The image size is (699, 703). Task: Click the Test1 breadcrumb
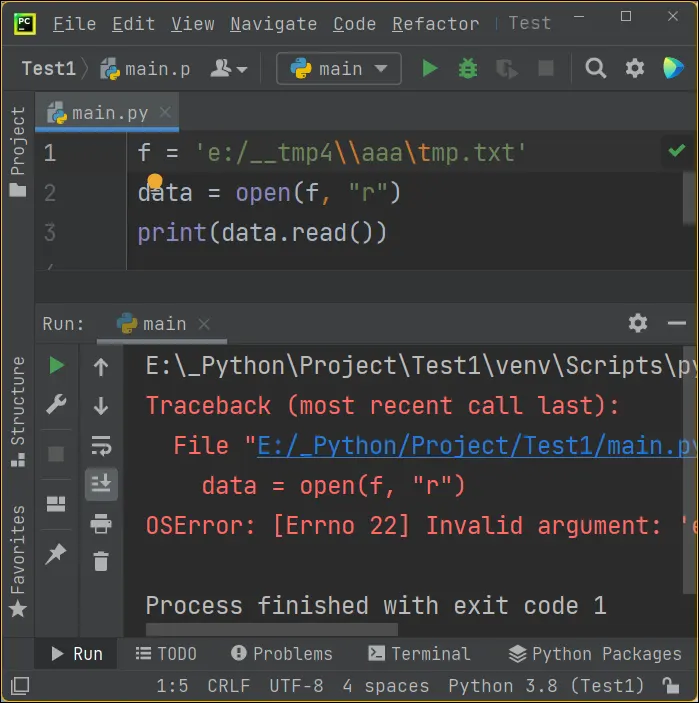(48, 69)
